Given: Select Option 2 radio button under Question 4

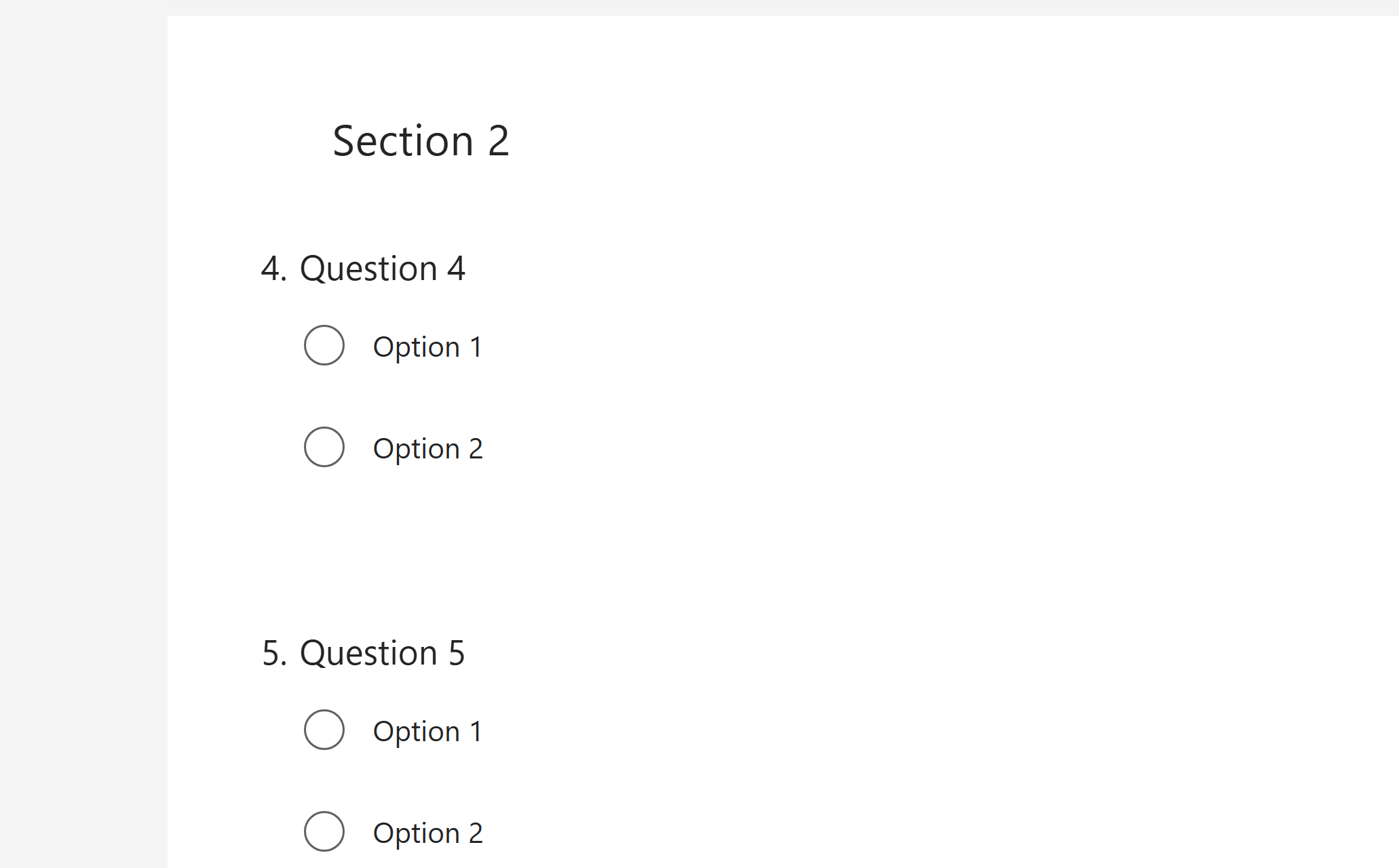Looking at the screenshot, I should (324, 447).
